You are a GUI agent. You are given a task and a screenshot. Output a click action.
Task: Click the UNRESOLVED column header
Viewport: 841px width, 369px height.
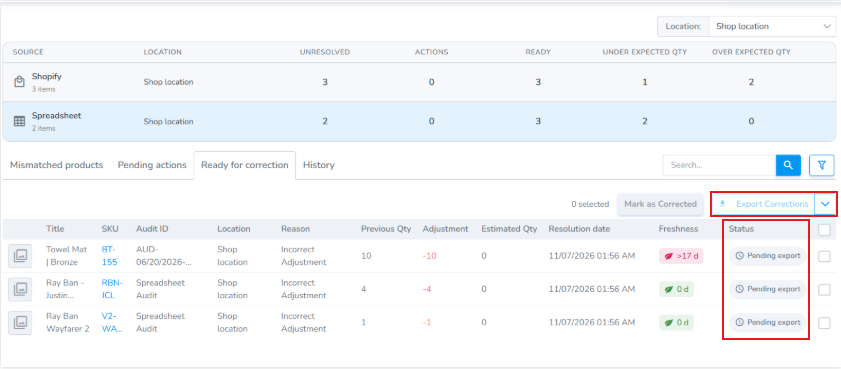(324, 52)
